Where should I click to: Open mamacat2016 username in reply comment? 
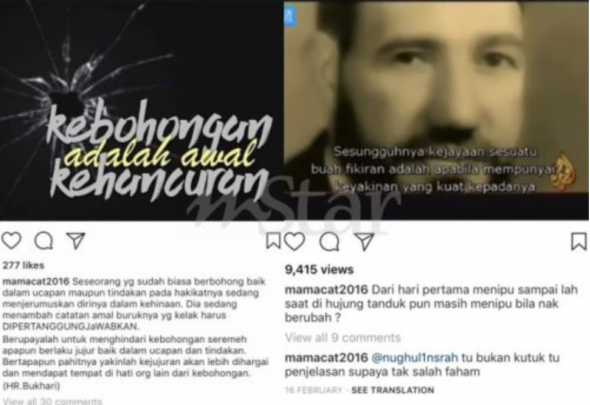(x=326, y=358)
